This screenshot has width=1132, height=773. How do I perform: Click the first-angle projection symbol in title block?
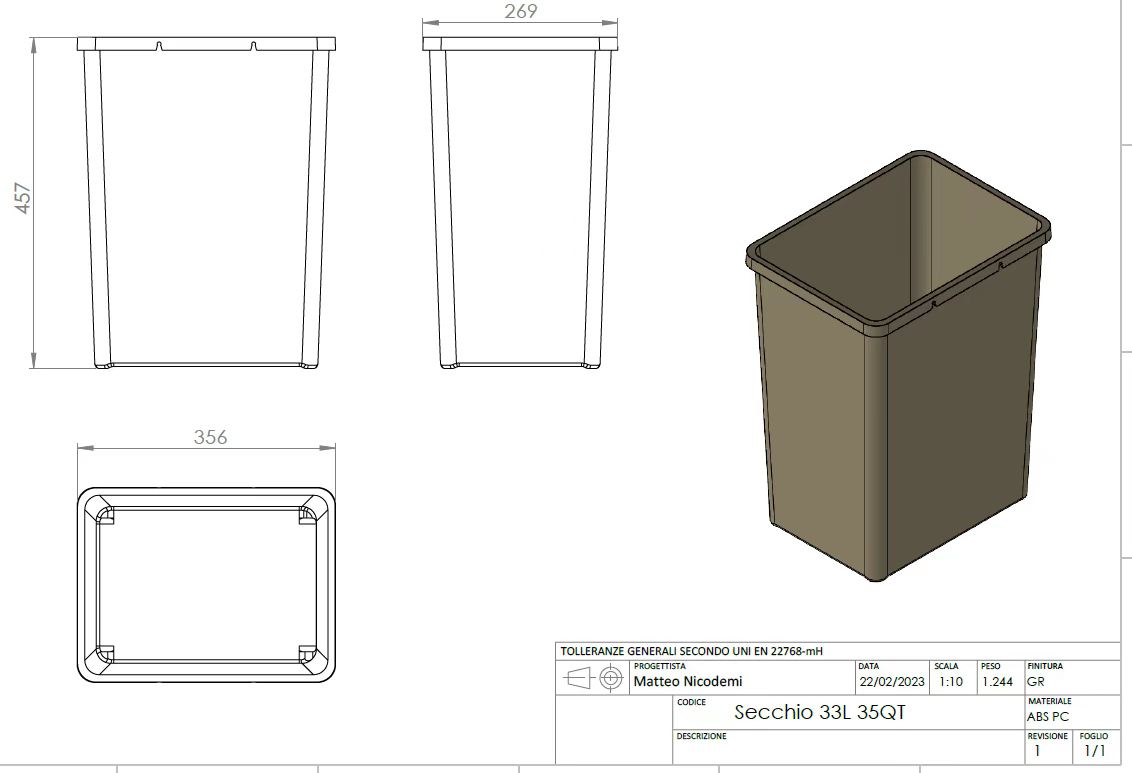[x=594, y=680]
